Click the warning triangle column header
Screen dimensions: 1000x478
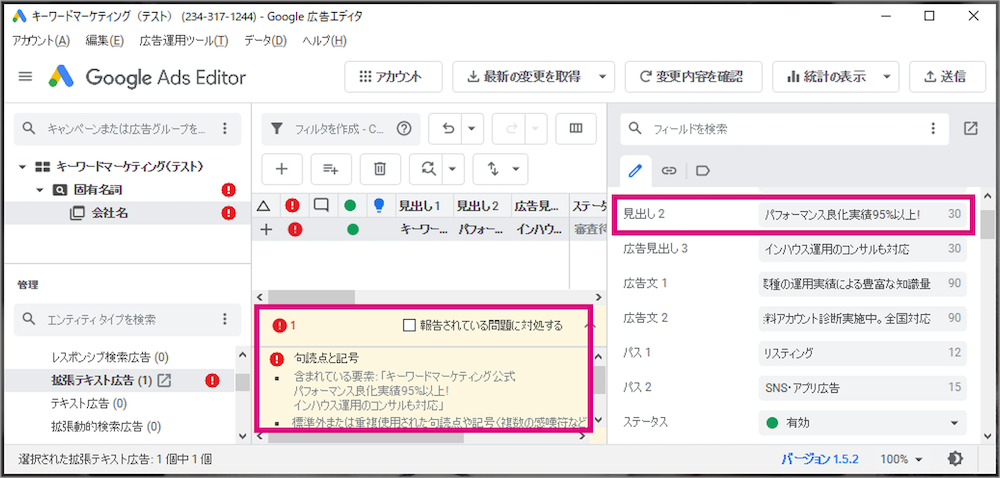[263, 206]
